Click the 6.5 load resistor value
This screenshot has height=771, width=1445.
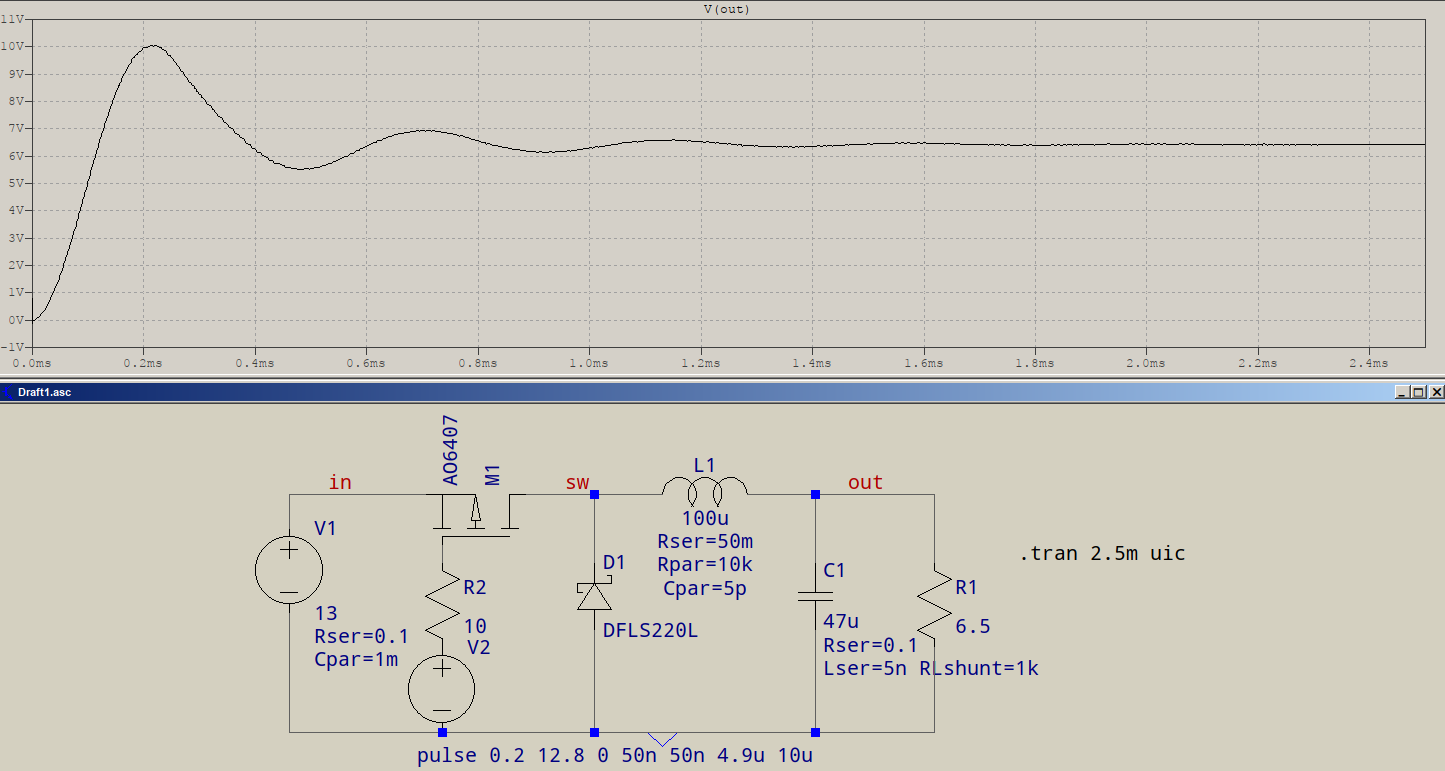pyautogui.click(x=973, y=627)
